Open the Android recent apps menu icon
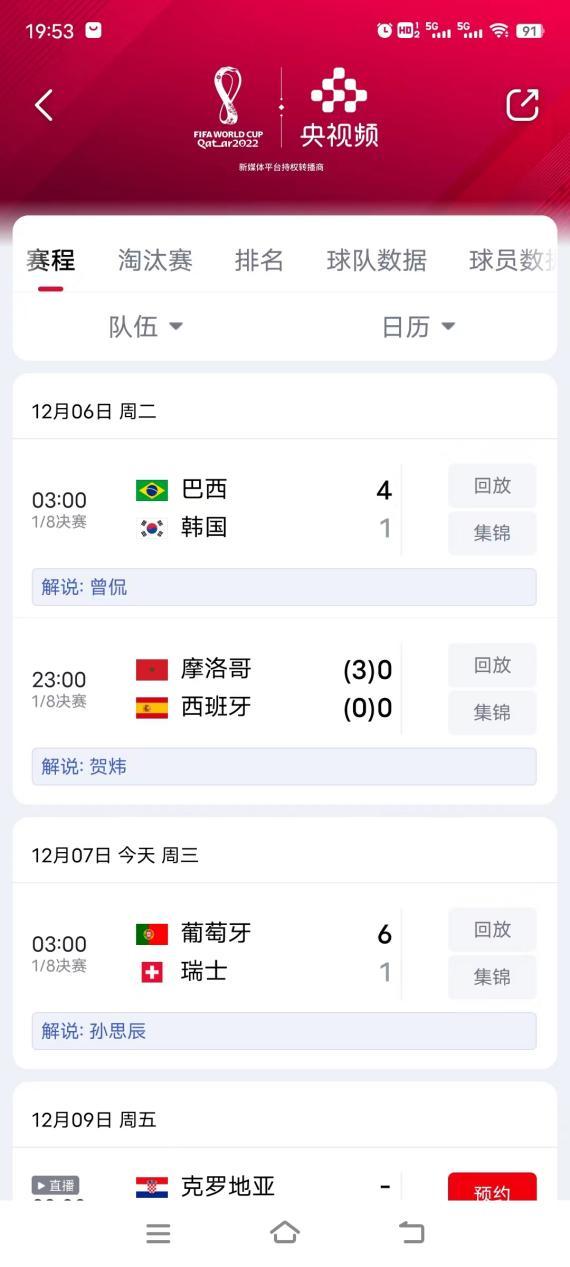Viewport: 570px width, 1267px height. click(158, 1233)
